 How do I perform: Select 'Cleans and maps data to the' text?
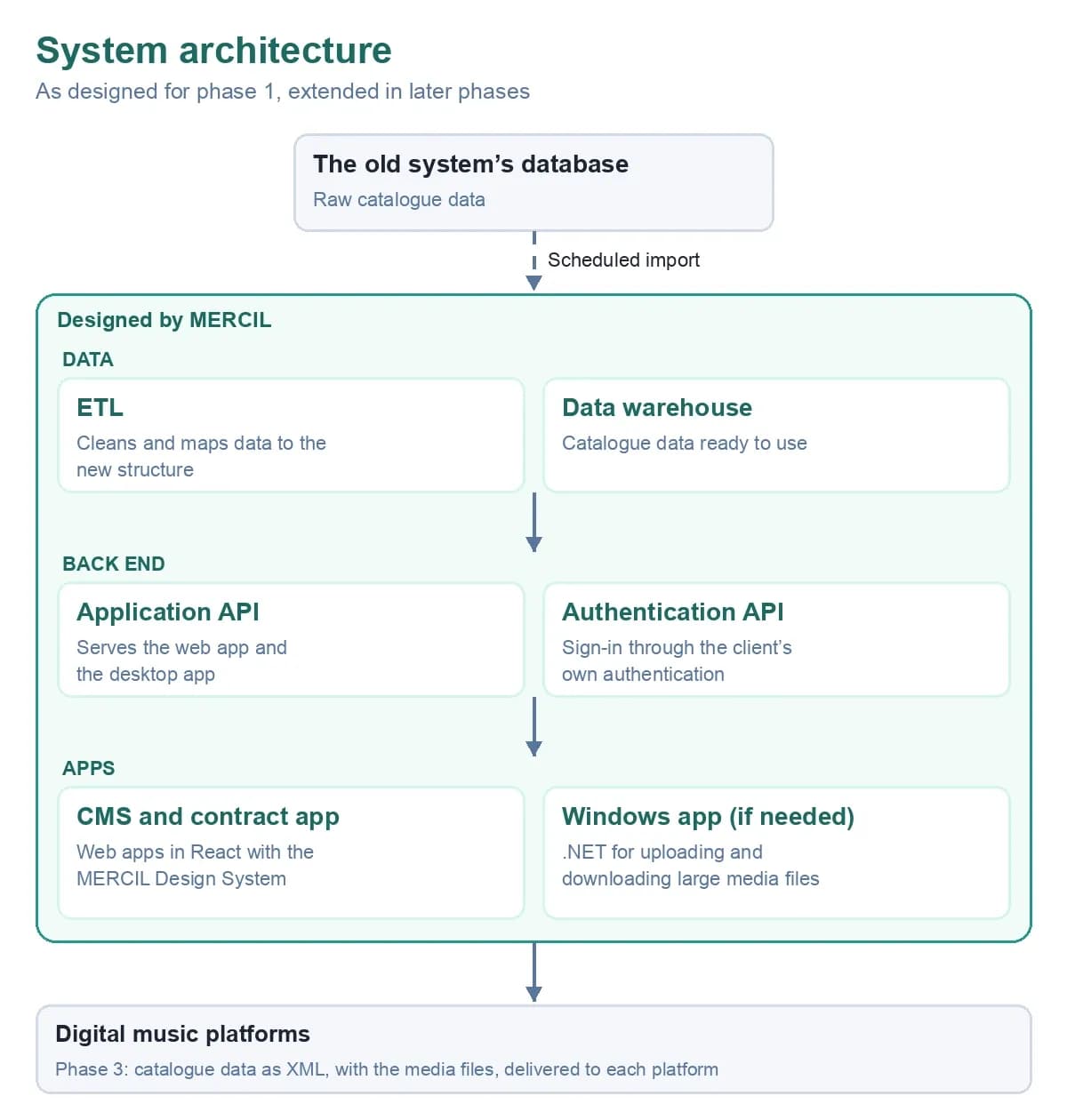click(x=201, y=443)
